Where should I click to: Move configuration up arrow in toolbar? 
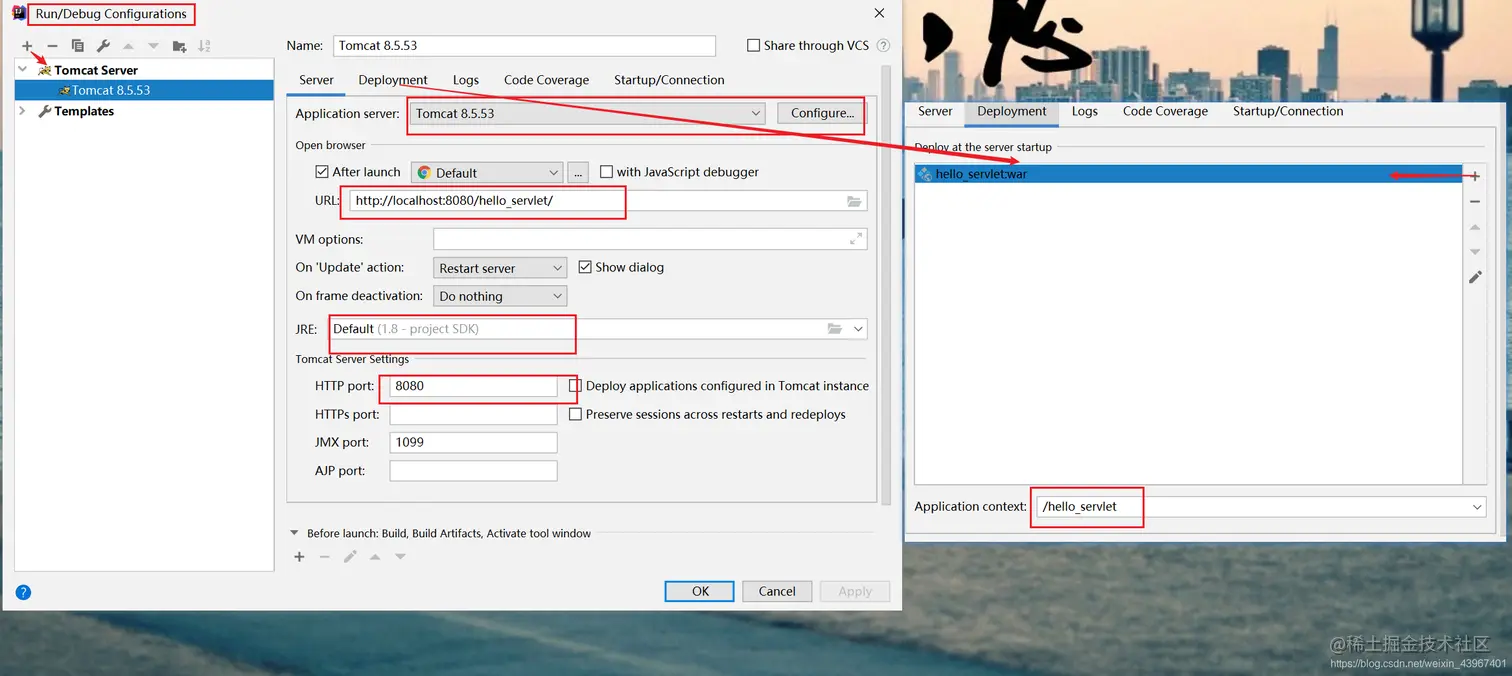coord(128,46)
